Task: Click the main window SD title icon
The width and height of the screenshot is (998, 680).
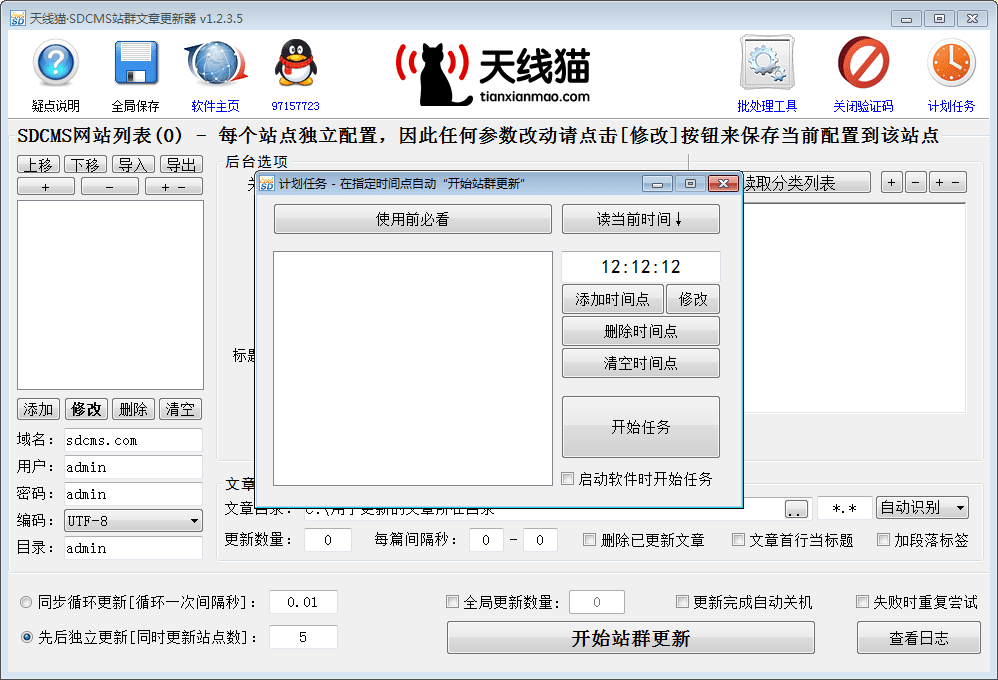Action: (x=17, y=18)
